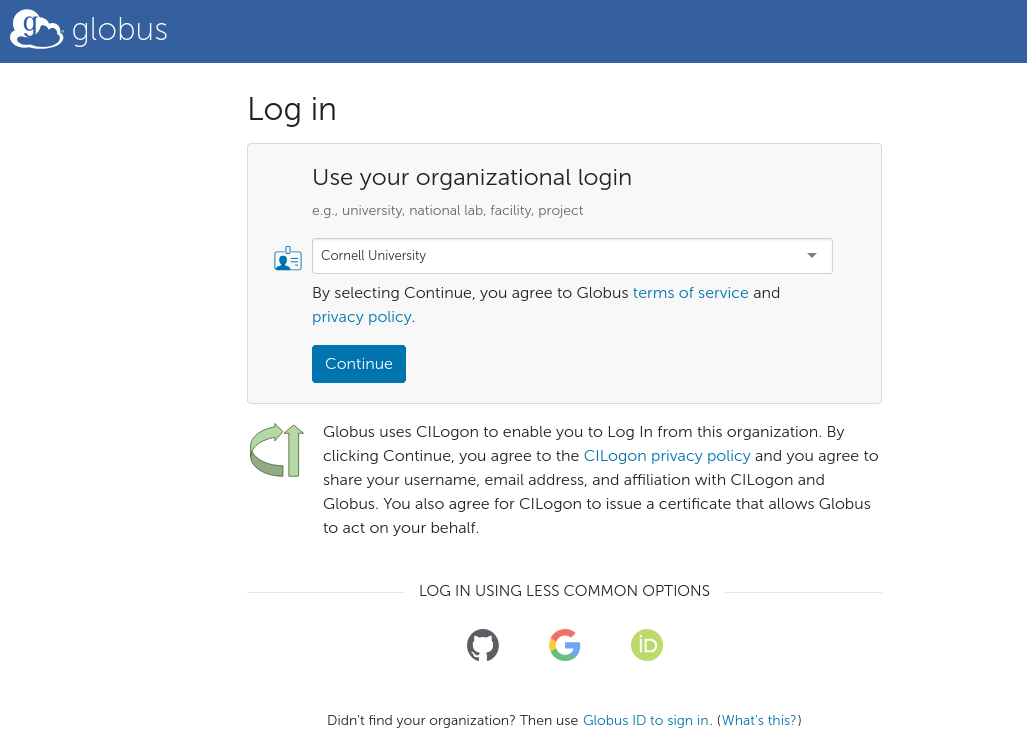Click the globus header wordmark
The image size is (1027, 752).
pos(120,29)
